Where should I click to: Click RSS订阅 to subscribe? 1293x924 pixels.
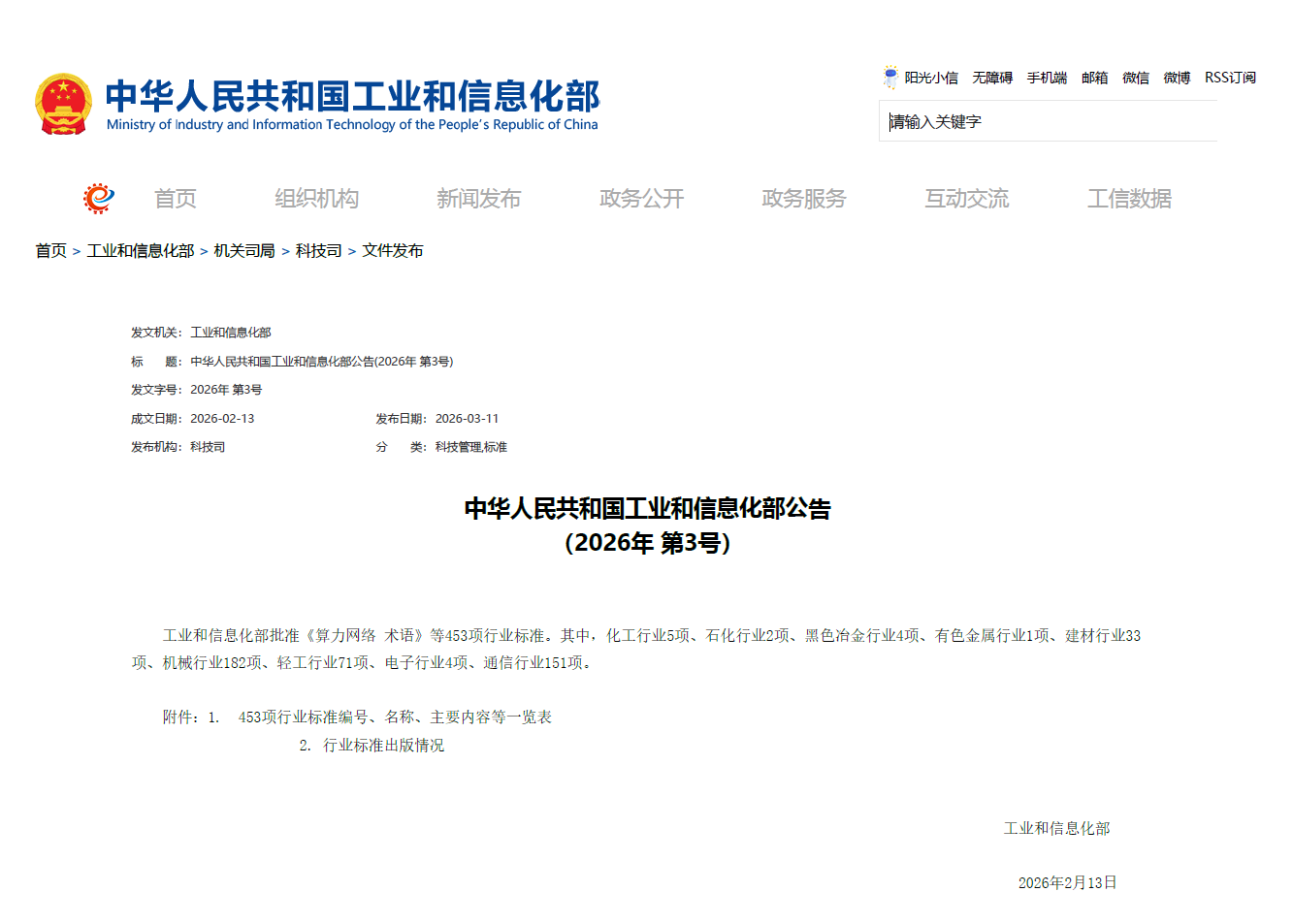(x=1229, y=78)
